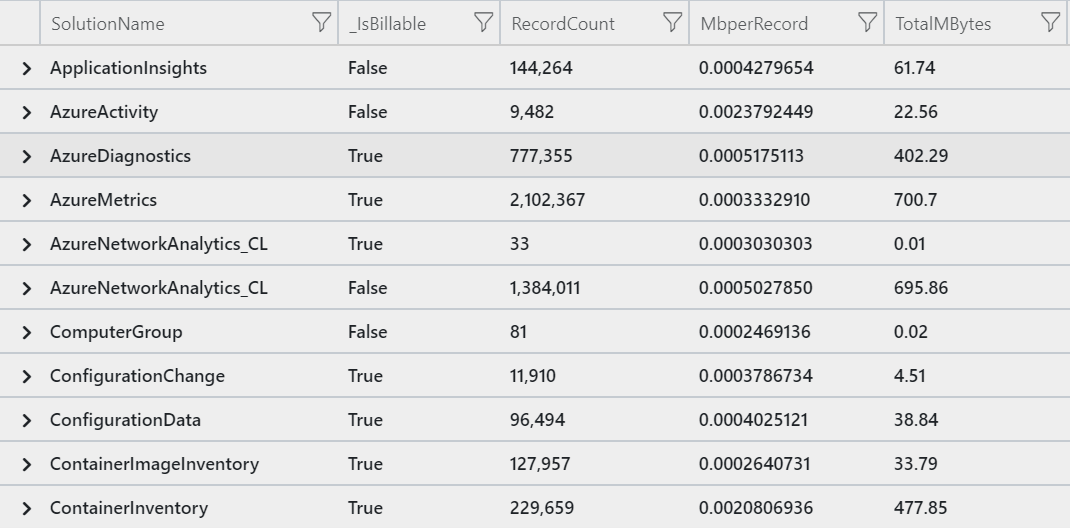Open the _IsBillable column filter icon
The width and height of the screenshot is (1070, 528).
coord(483,23)
